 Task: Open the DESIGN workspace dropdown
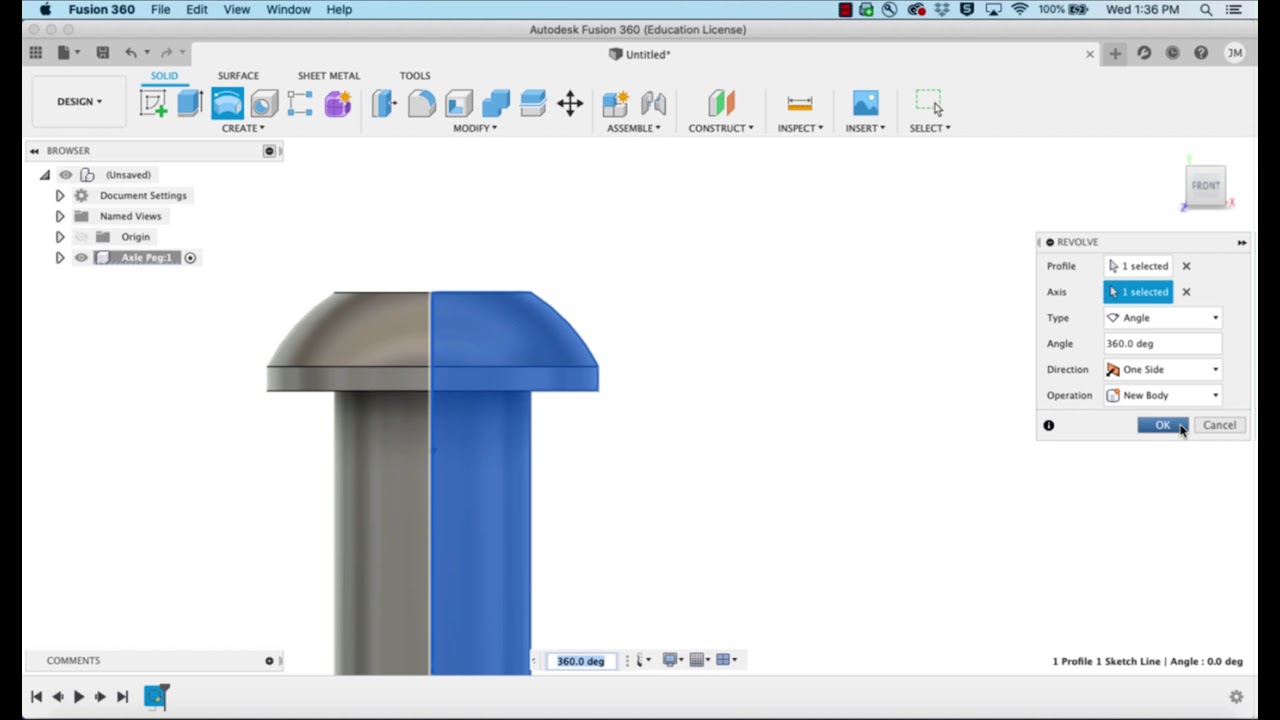click(x=79, y=102)
